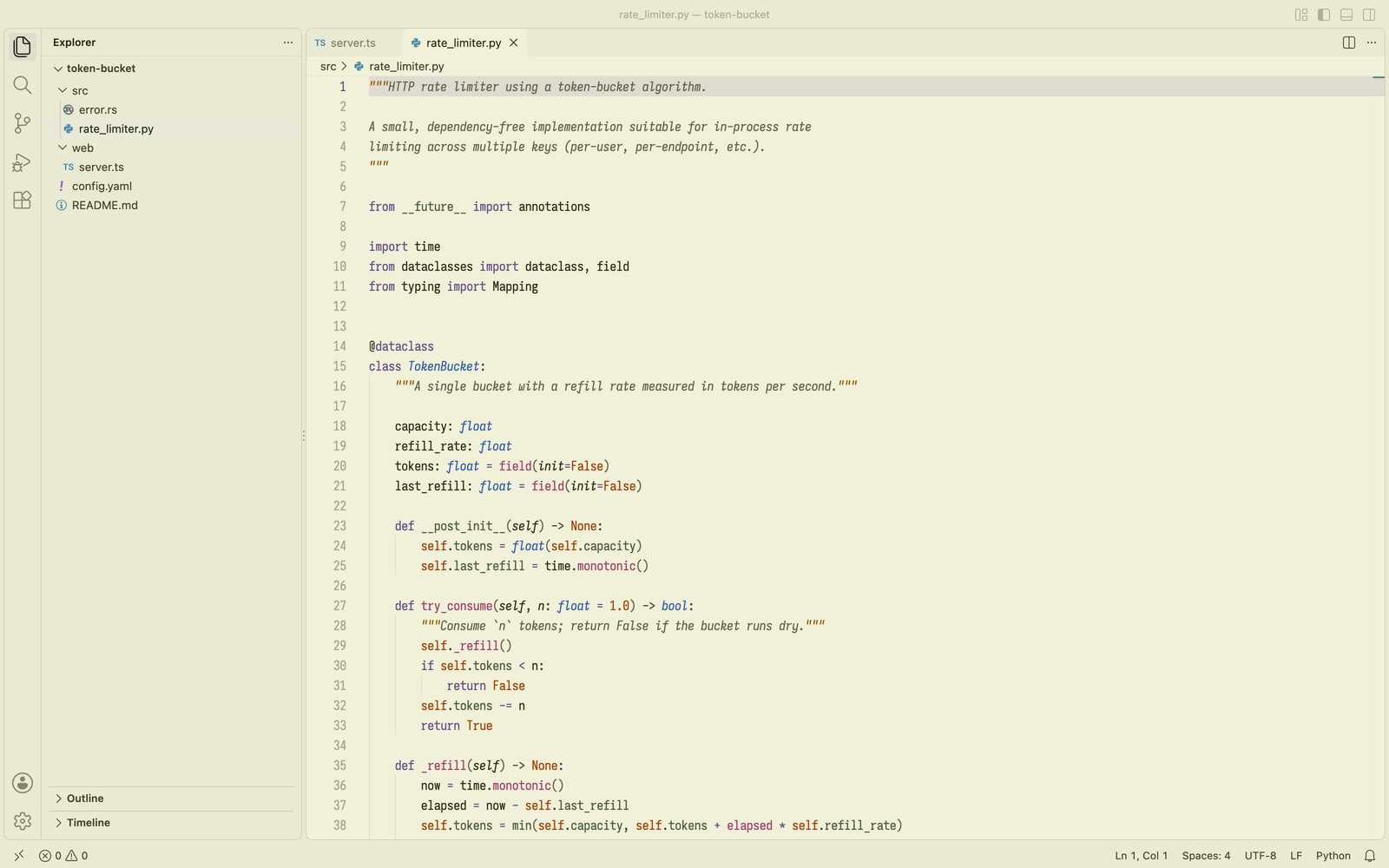Image resolution: width=1389 pixels, height=868 pixels.
Task: Select the rate_limiter.py editor tab
Action: point(464,43)
